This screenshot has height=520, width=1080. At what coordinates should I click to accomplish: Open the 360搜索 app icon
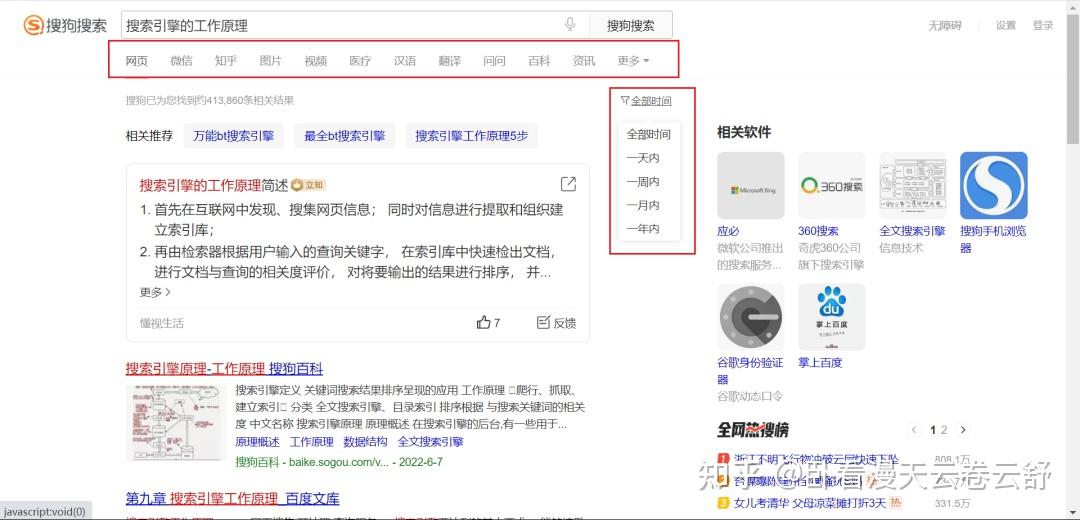[x=831, y=185]
